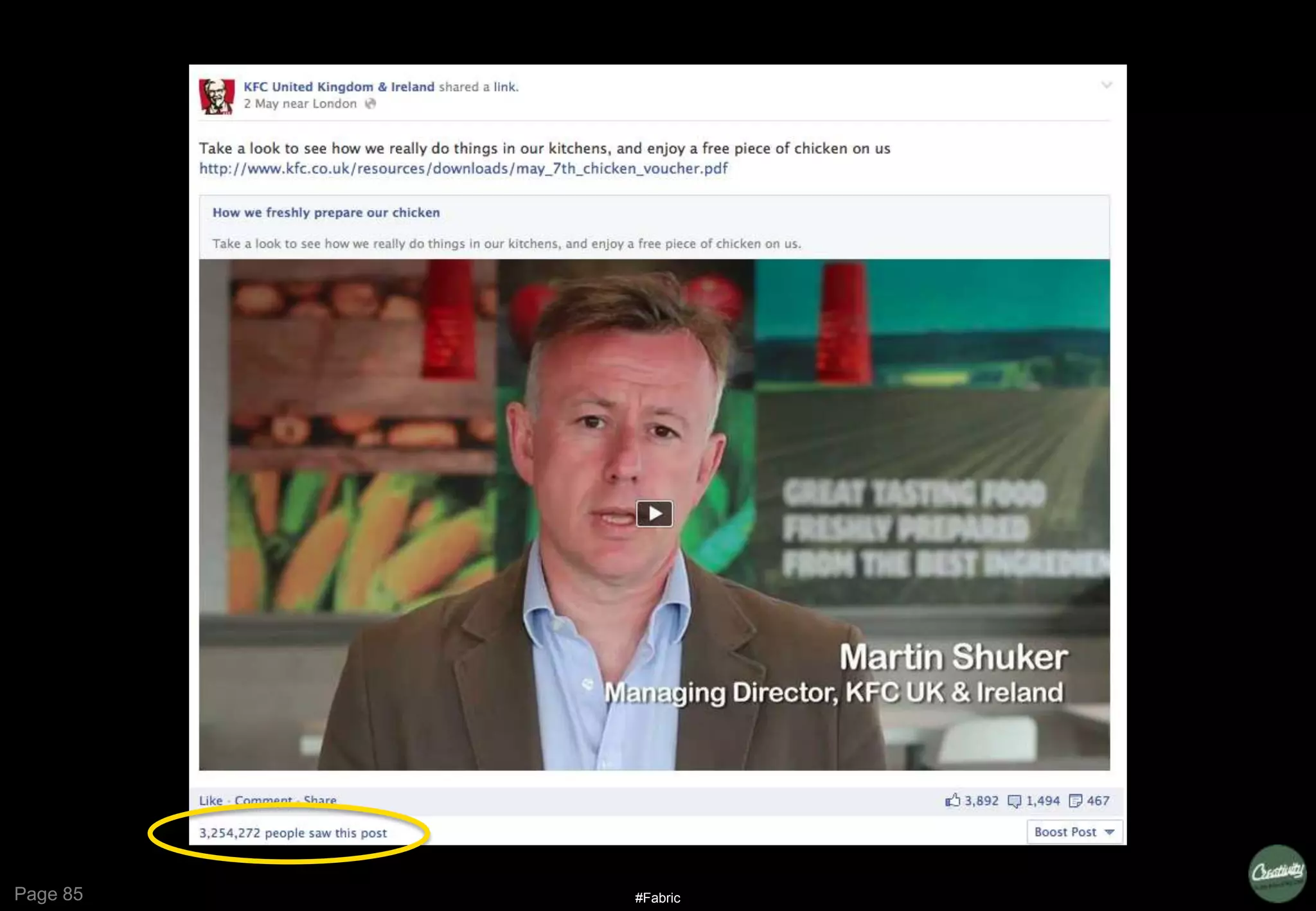The width and height of the screenshot is (1316, 911).
Task: Click the globe public privacy icon
Action: (370, 104)
